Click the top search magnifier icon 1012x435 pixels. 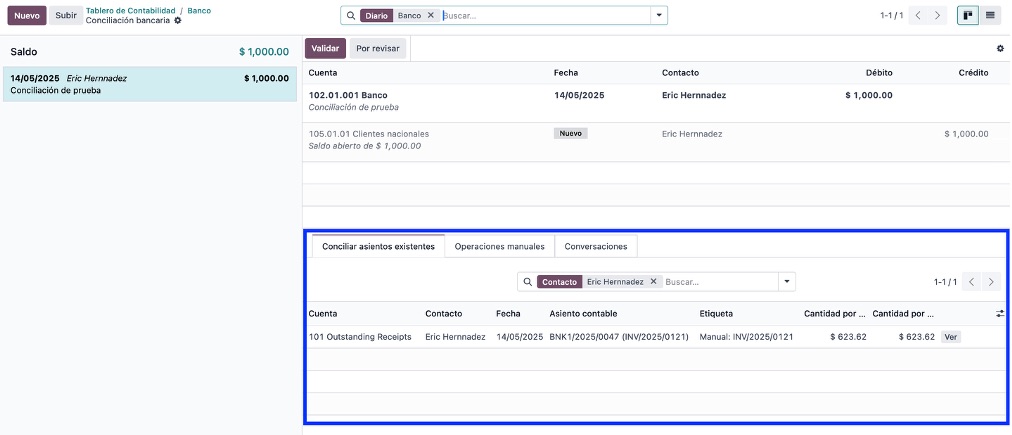pyautogui.click(x=351, y=15)
